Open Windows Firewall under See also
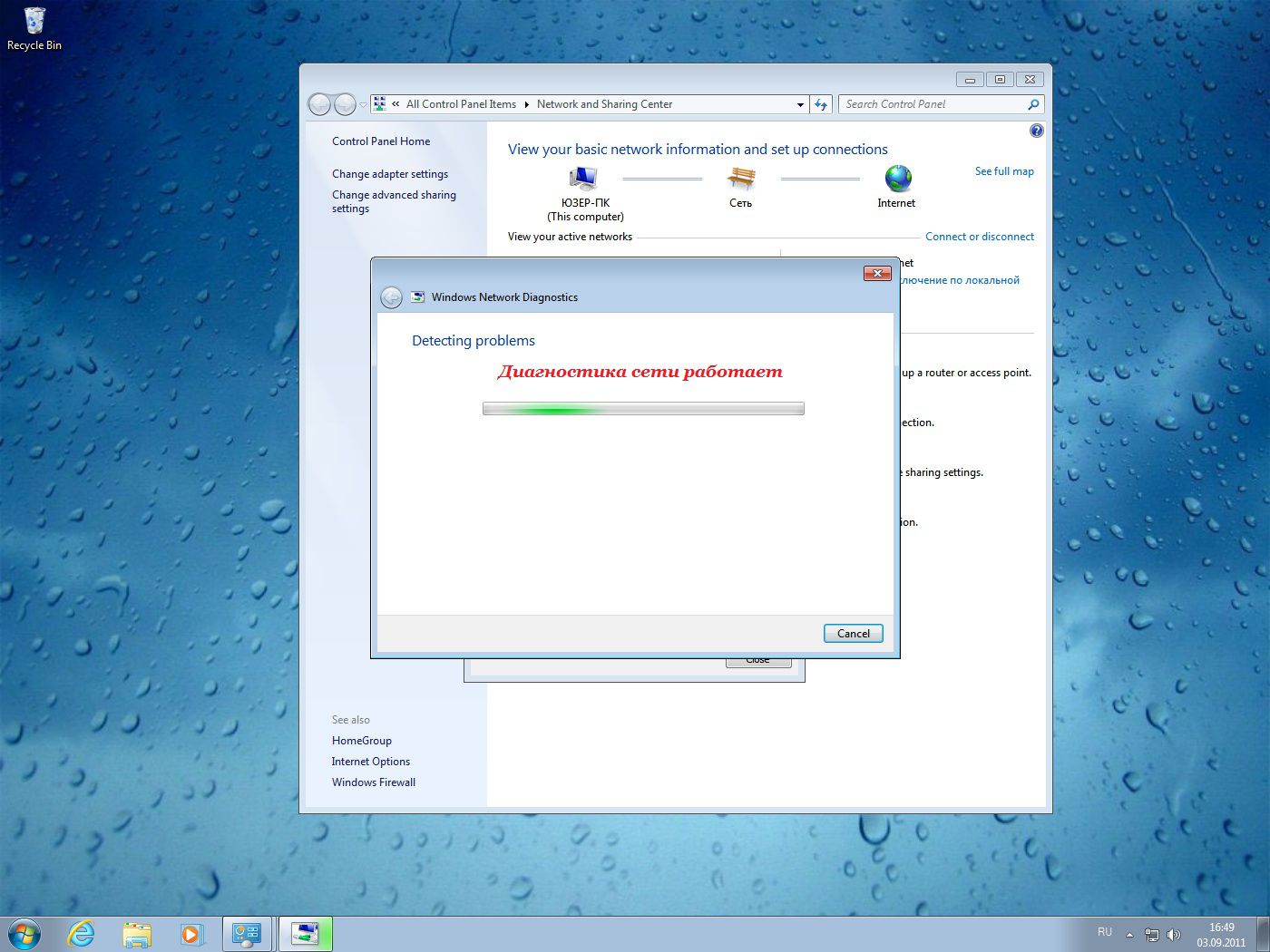Screen dimensions: 1270x952 click(374, 782)
